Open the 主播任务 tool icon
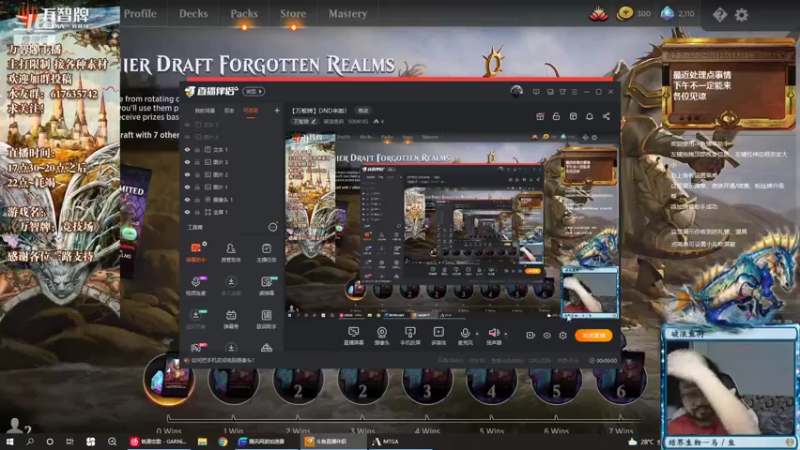The height and width of the screenshot is (450, 800). (266, 252)
